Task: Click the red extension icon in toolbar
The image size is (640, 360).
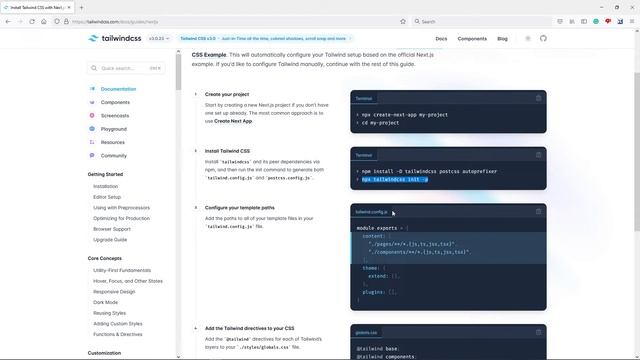Action: [x=608, y=21]
